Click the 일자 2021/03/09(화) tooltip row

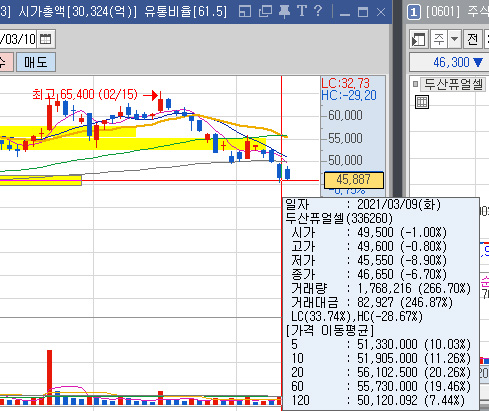pos(363,204)
